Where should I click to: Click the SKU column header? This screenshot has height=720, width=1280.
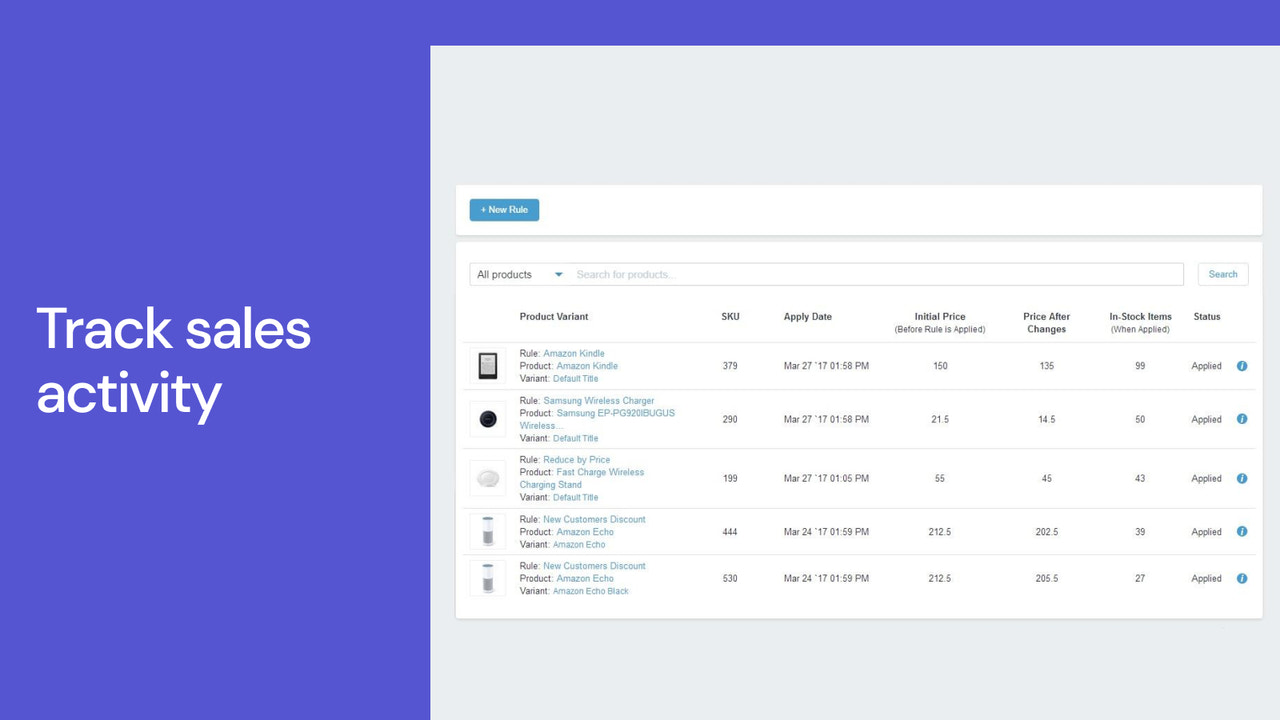730,316
